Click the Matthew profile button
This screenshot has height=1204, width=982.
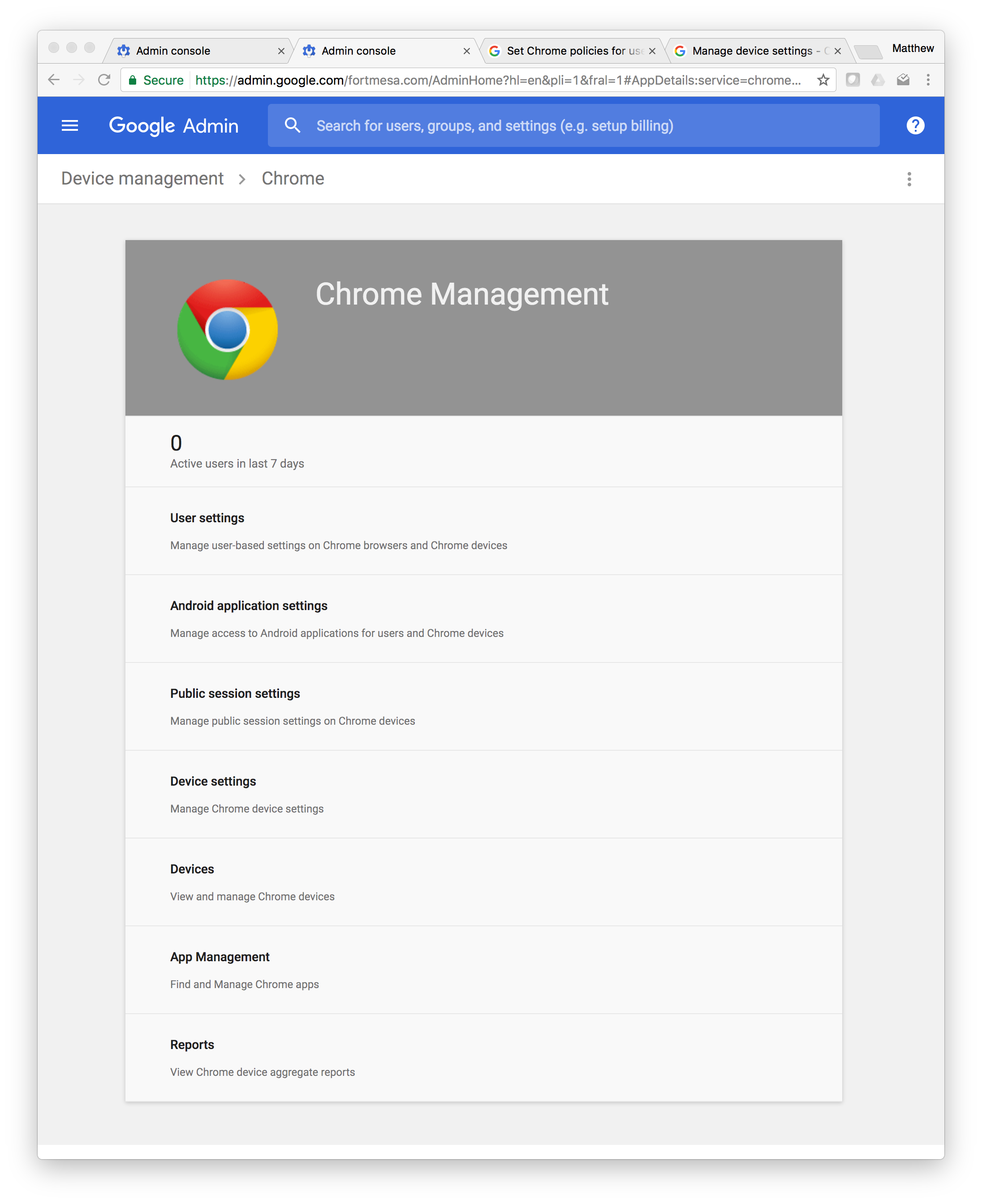point(913,49)
